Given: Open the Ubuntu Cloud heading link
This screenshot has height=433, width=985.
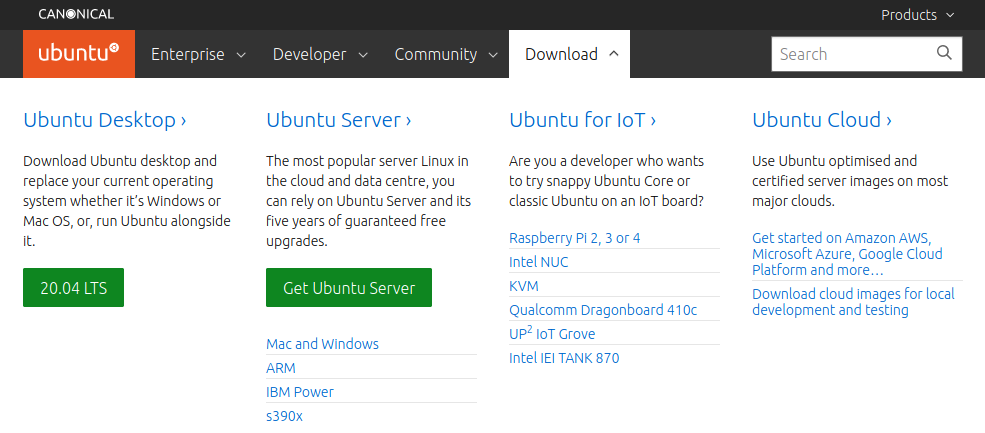Looking at the screenshot, I should coord(822,119).
